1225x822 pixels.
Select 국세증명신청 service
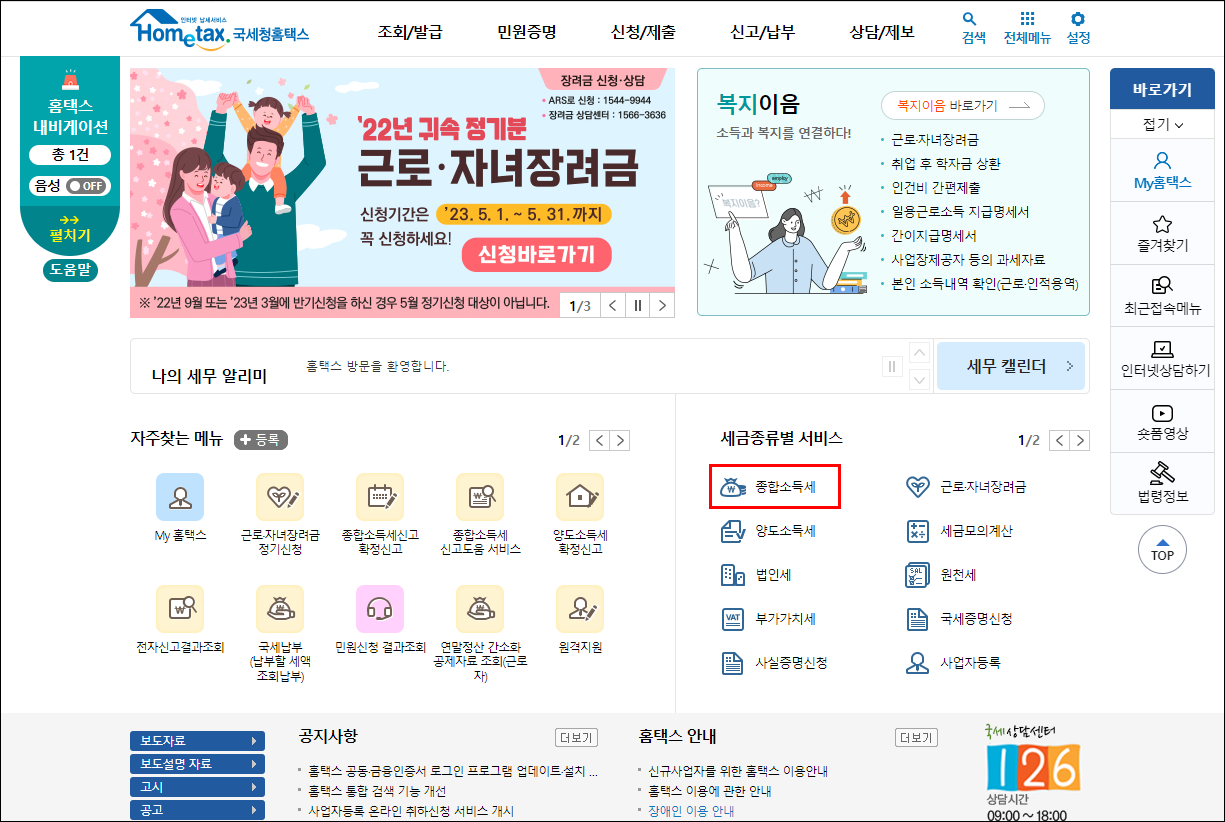click(x=959, y=619)
